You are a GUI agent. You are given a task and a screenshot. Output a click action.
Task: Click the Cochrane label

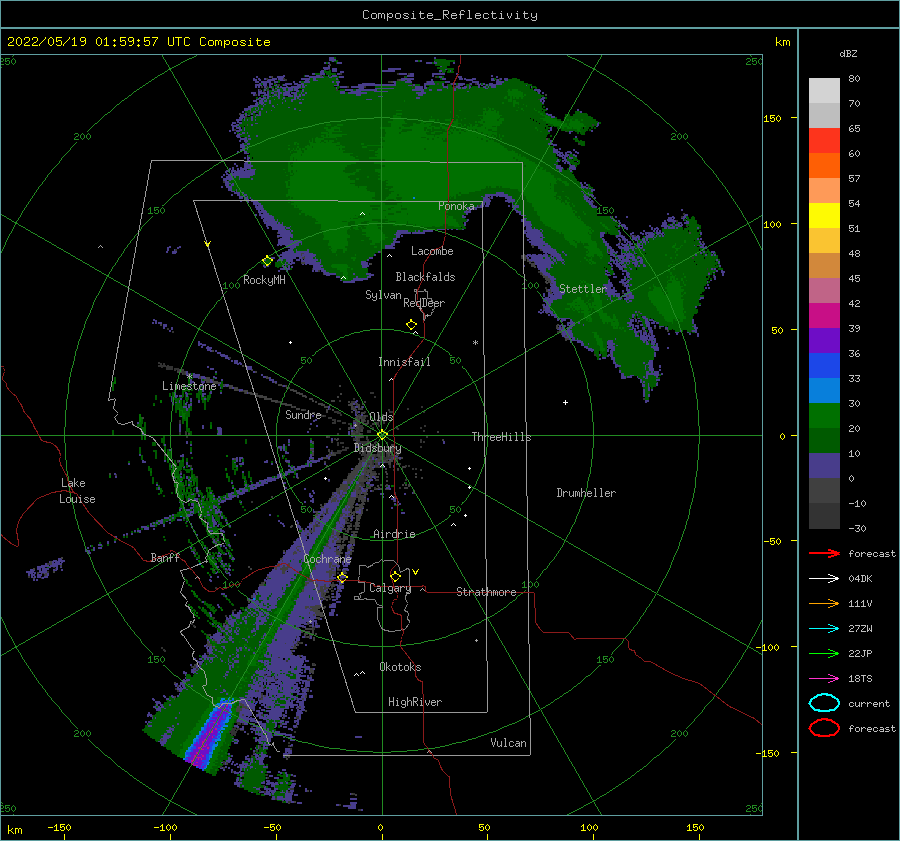pyautogui.click(x=327, y=559)
